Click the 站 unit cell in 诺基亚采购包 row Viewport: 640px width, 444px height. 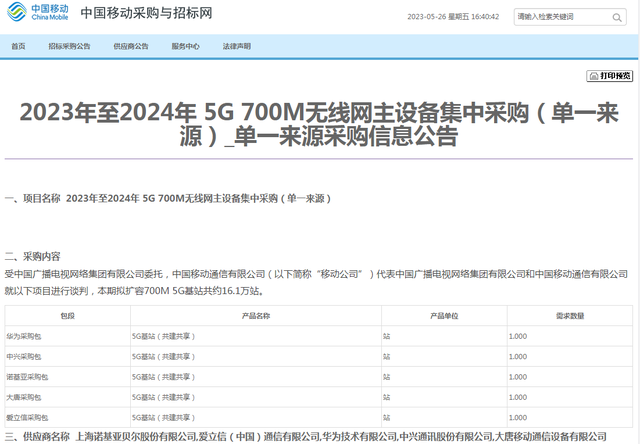click(444, 377)
